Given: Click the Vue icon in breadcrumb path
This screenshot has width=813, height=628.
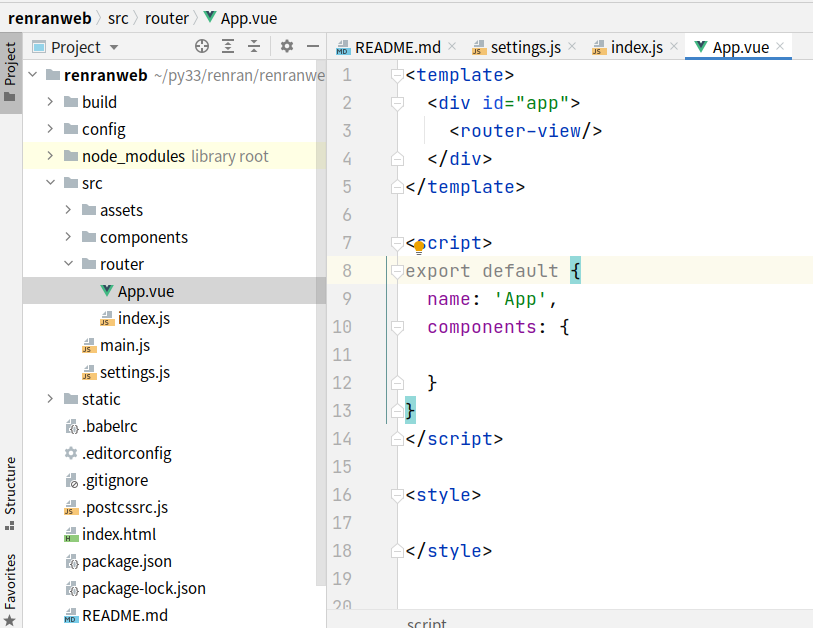Looking at the screenshot, I should pyautogui.click(x=209, y=17).
